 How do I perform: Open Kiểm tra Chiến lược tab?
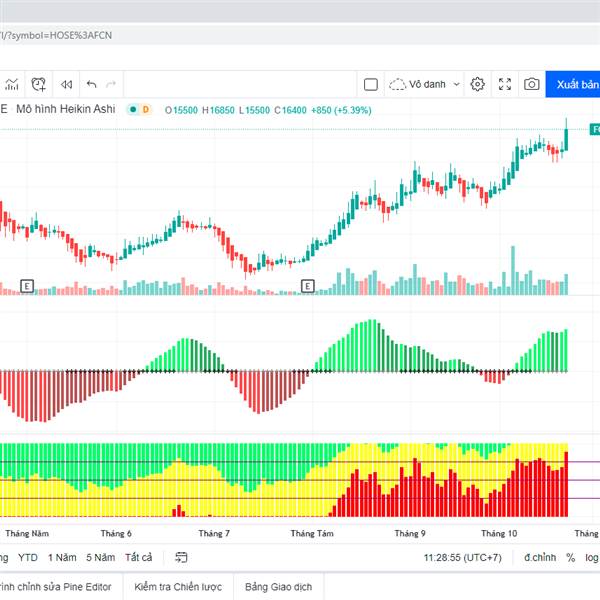[x=178, y=587]
